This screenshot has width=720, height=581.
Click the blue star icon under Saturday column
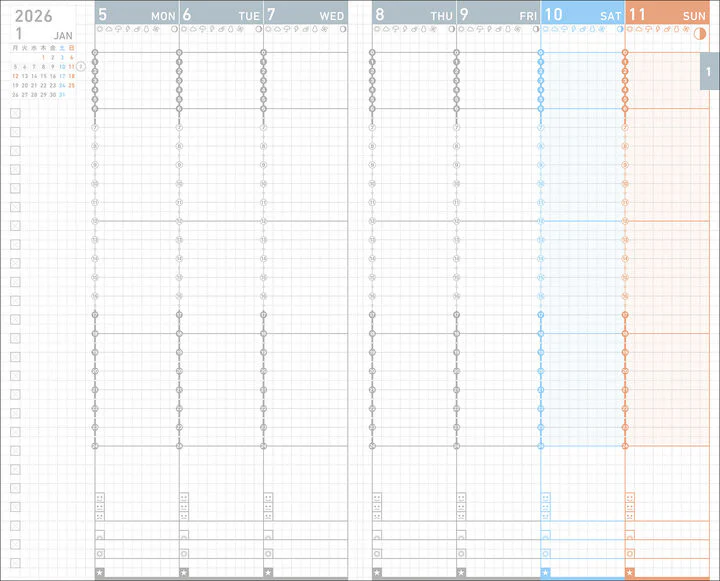[x=546, y=572]
